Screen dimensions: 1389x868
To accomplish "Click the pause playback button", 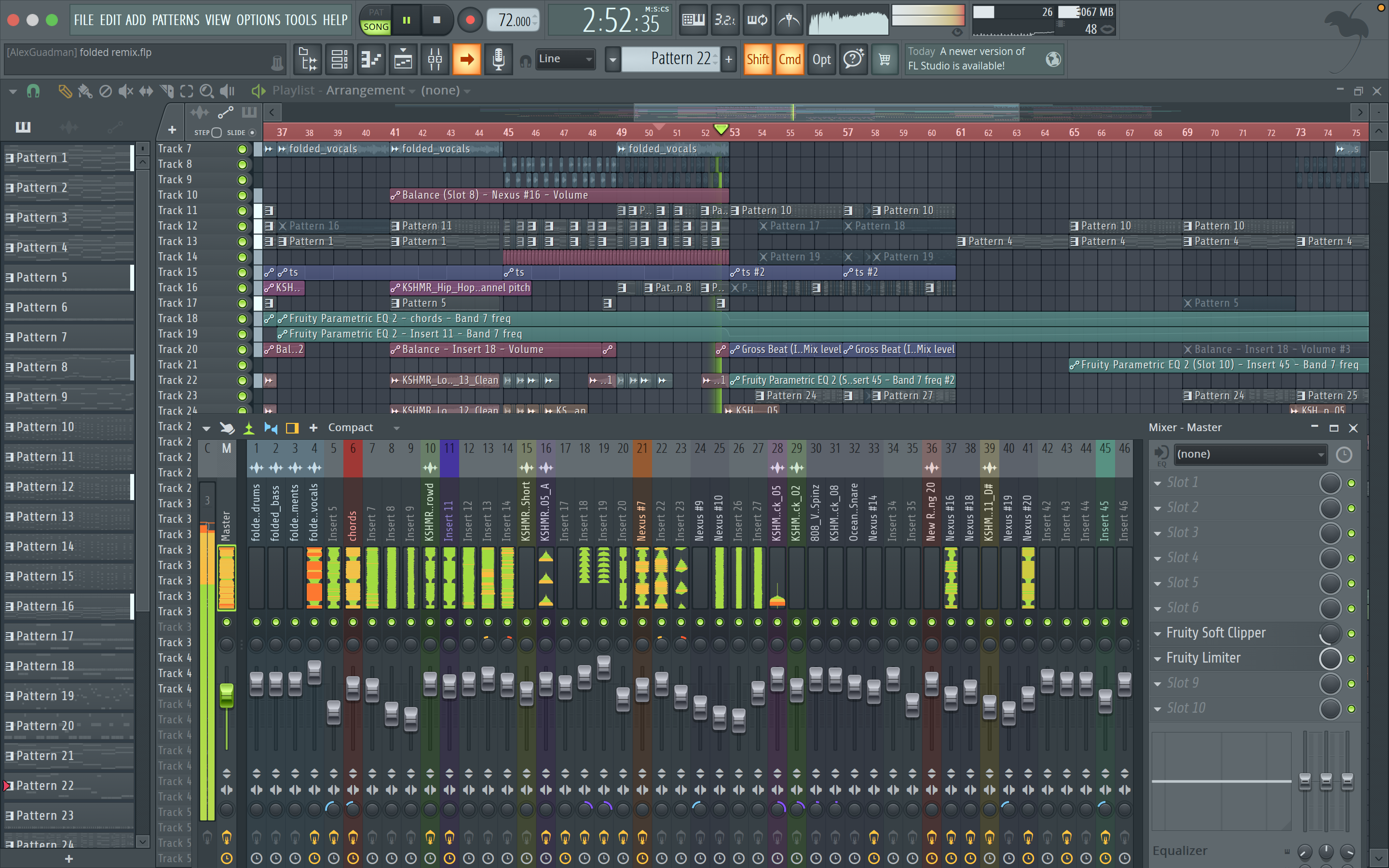I will pos(407,20).
